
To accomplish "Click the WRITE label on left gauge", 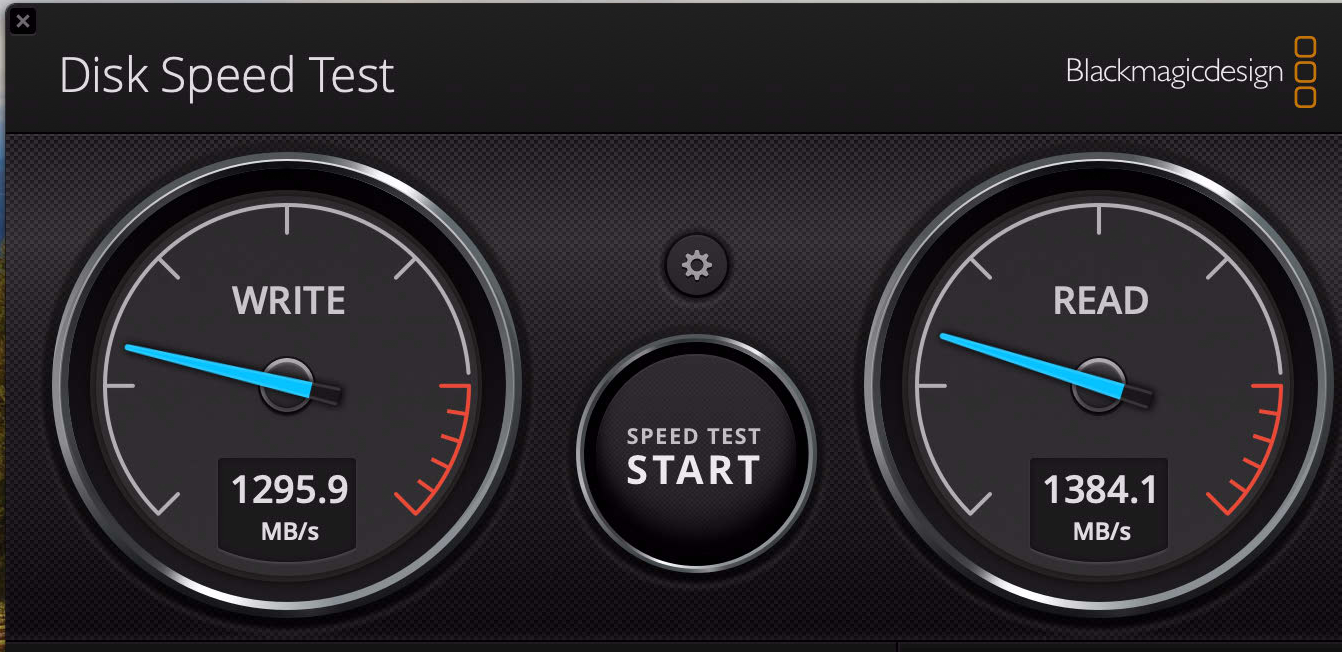I will click(289, 301).
